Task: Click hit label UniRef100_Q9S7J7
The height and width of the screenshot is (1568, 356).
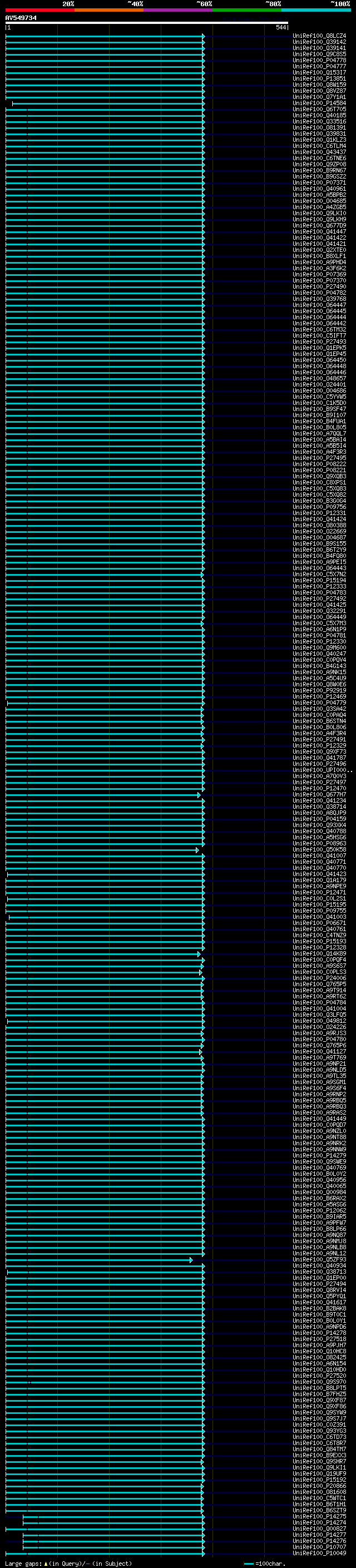Action: coord(319,1418)
